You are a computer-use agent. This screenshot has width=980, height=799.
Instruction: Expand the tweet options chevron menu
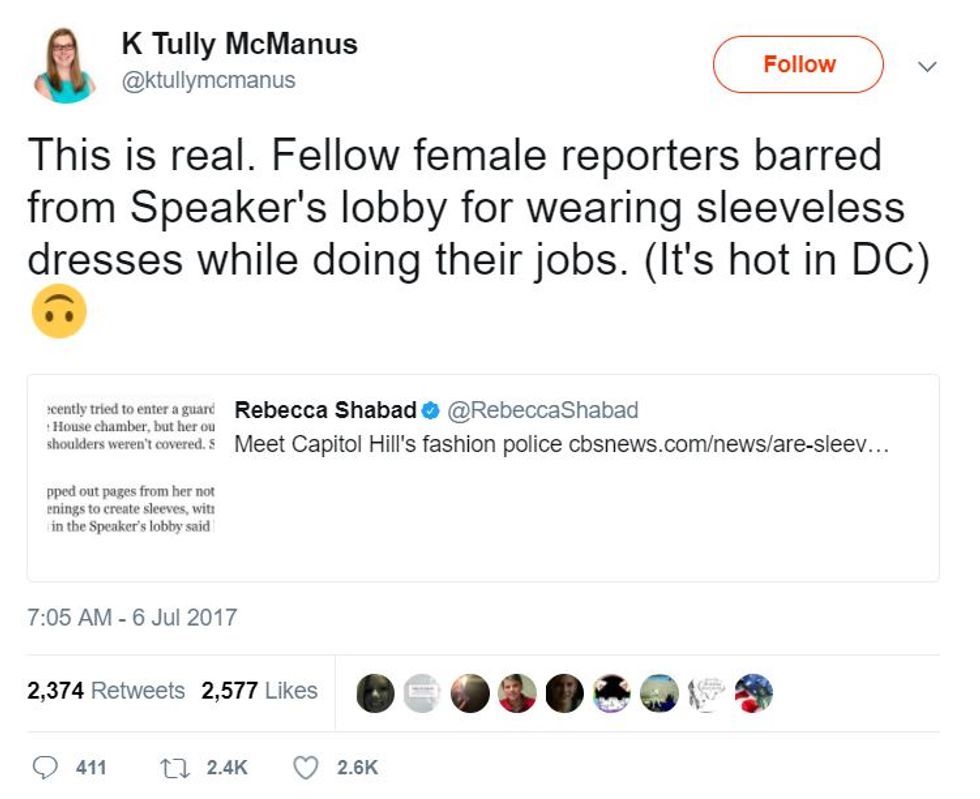click(x=927, y=67)
